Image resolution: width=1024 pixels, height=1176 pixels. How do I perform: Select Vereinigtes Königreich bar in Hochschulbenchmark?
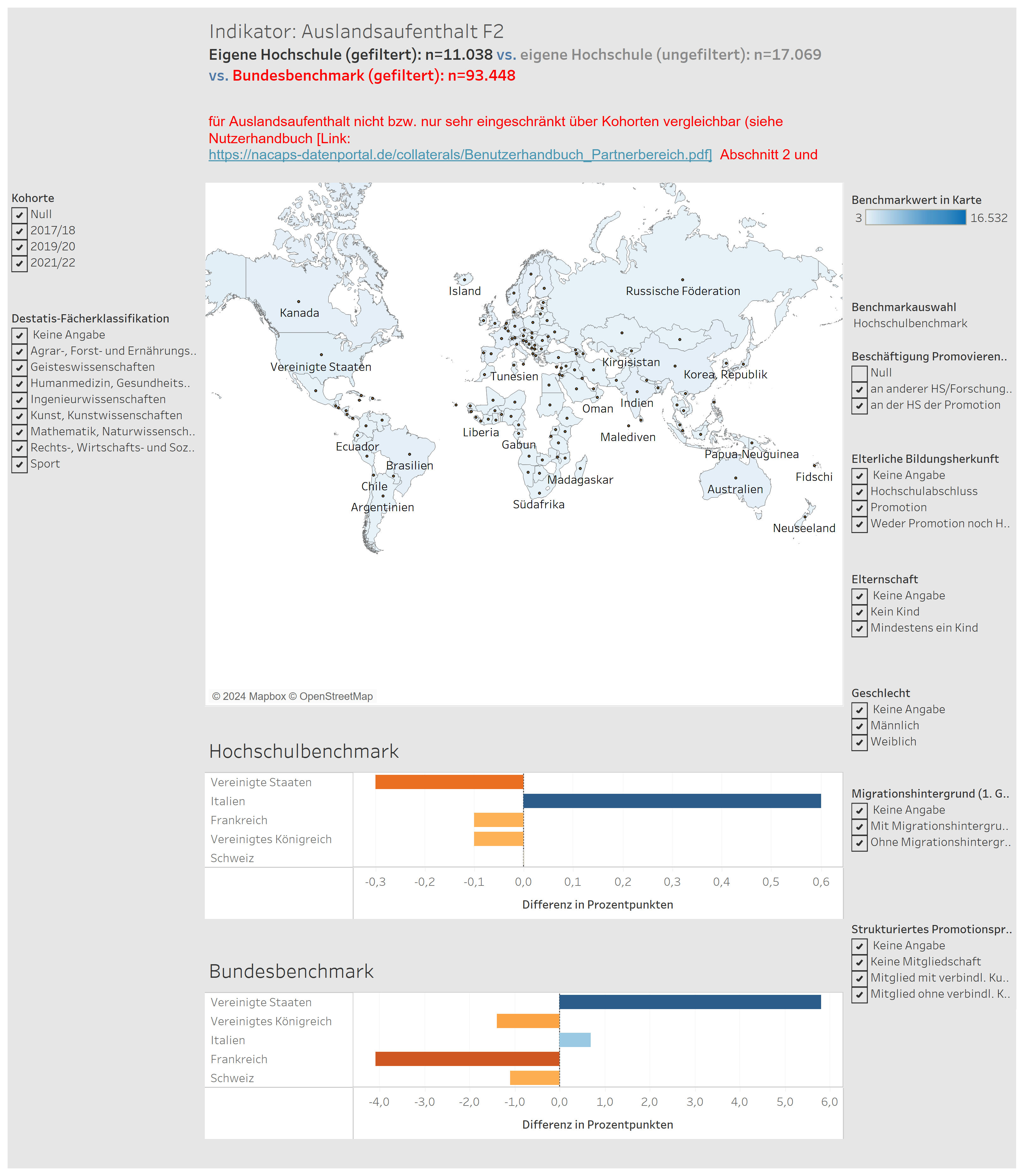(498, 838)
